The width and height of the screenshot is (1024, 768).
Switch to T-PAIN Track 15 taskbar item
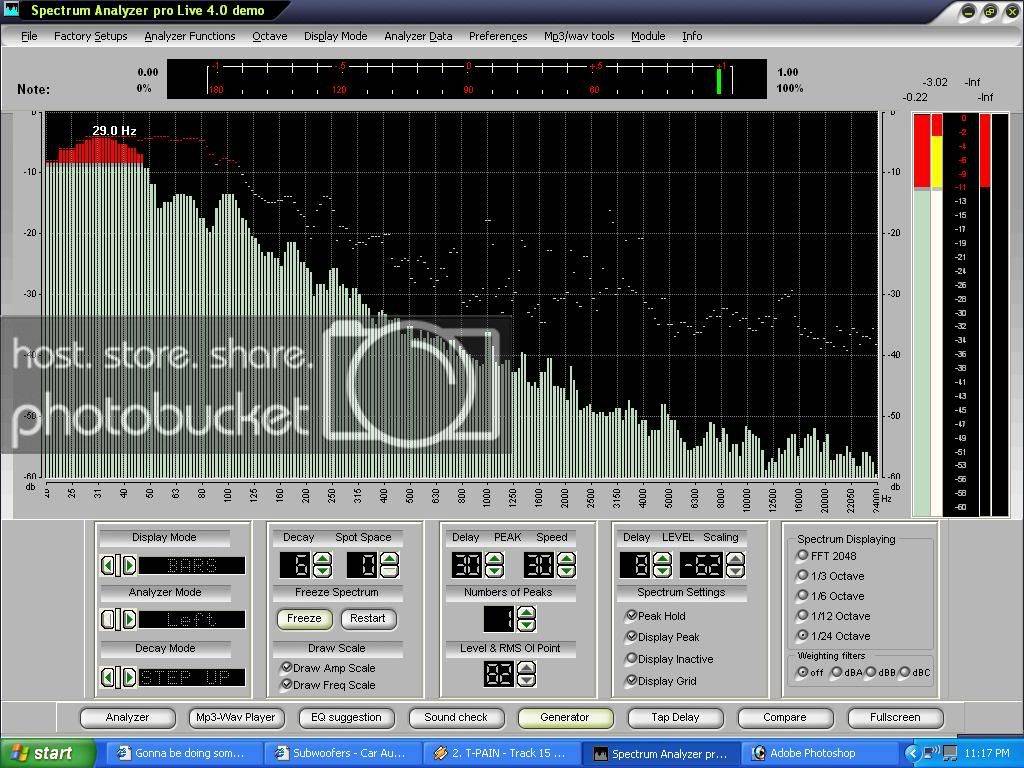click(501, 754)
